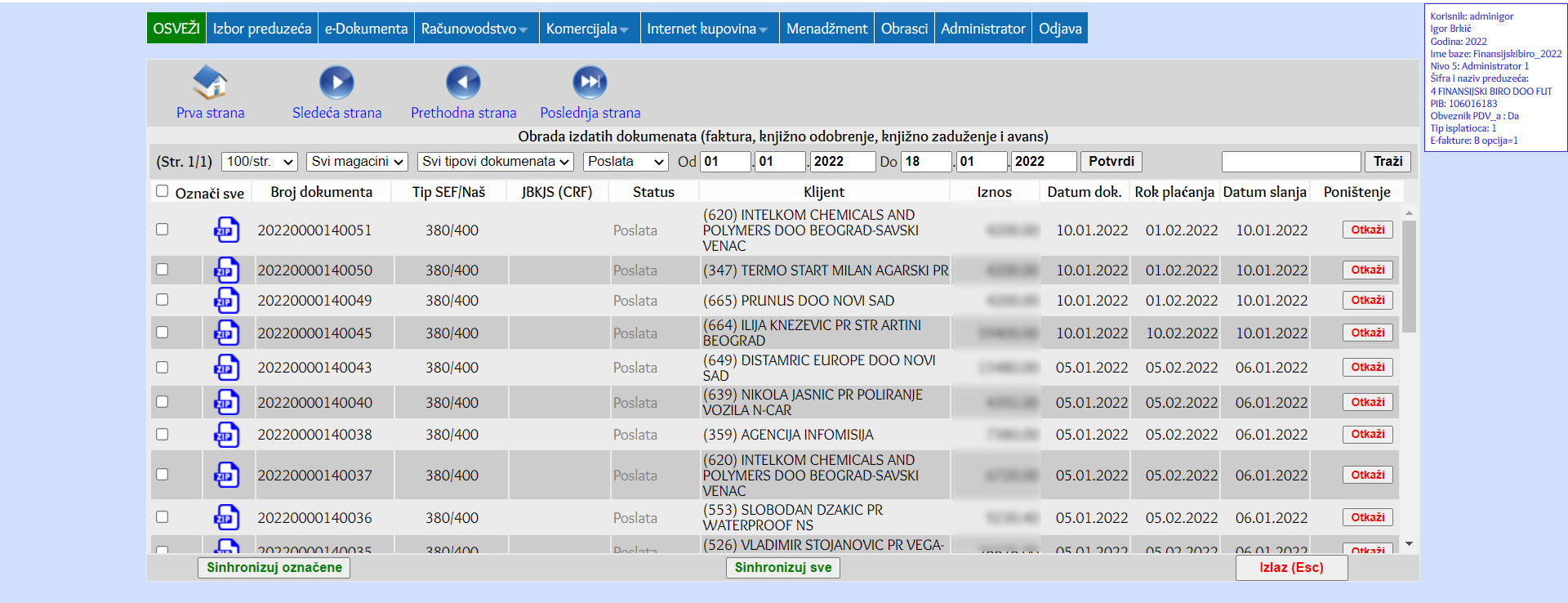Viewport: 1568px width, 603px height.
Task: Click the 'Do' year field
Action: 1044,162
